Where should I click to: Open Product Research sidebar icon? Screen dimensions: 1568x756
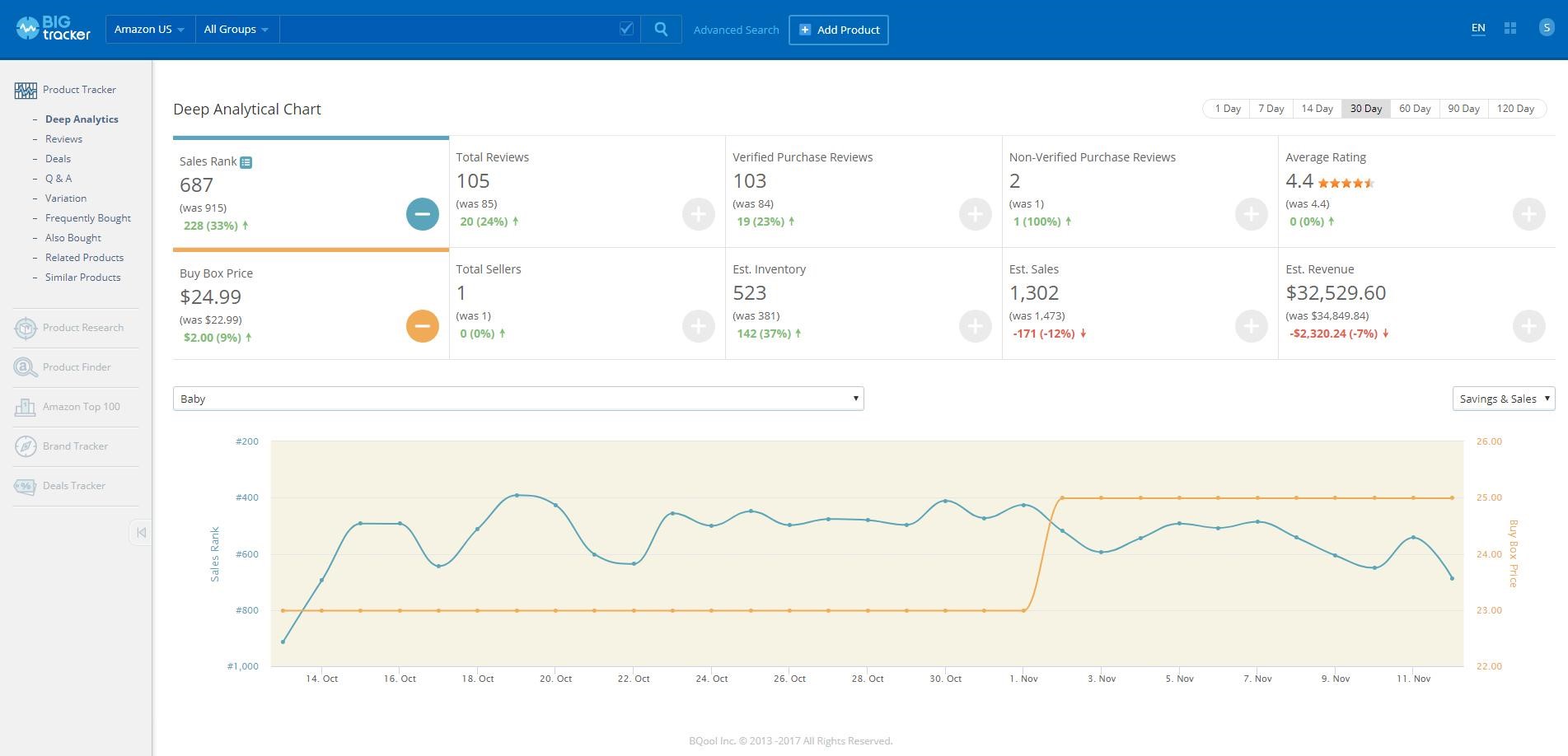[26, 328]
